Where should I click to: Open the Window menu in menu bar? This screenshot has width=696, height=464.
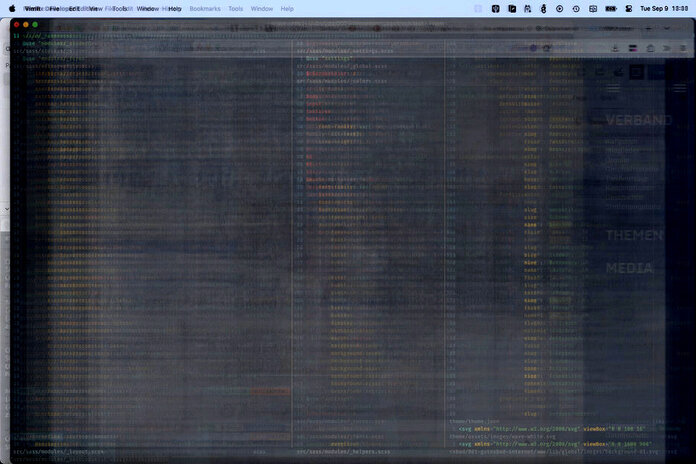click(x=262, y=8)
